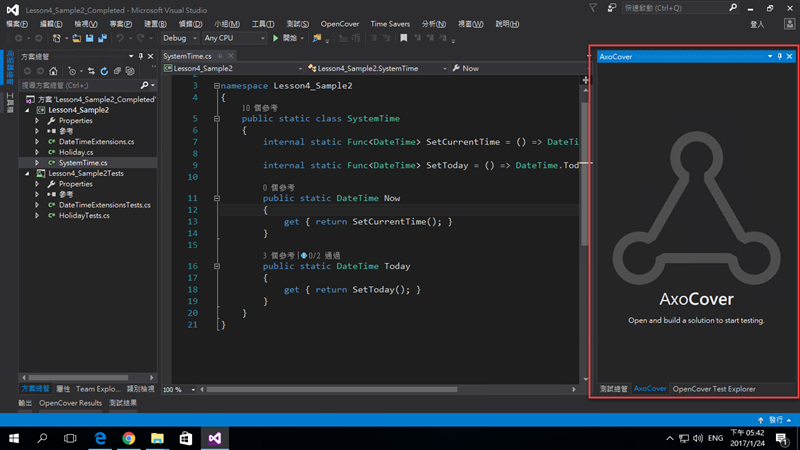Open the action center notification icon
800x450 pixels.
tap(782, 438)
